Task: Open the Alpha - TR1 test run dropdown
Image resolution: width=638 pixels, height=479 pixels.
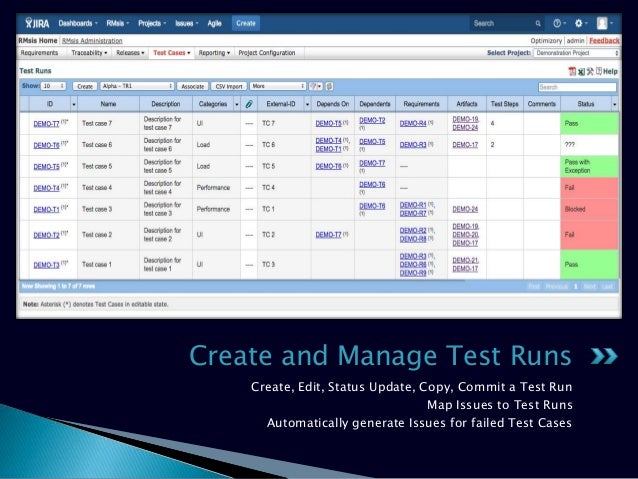Action: [137, 86]
